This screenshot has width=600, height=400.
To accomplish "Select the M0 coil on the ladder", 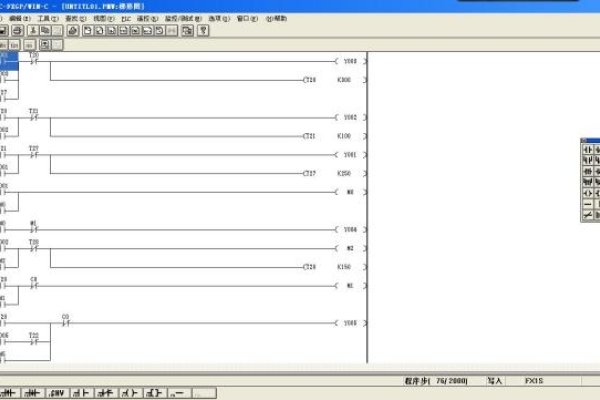I will click(350, 192).
